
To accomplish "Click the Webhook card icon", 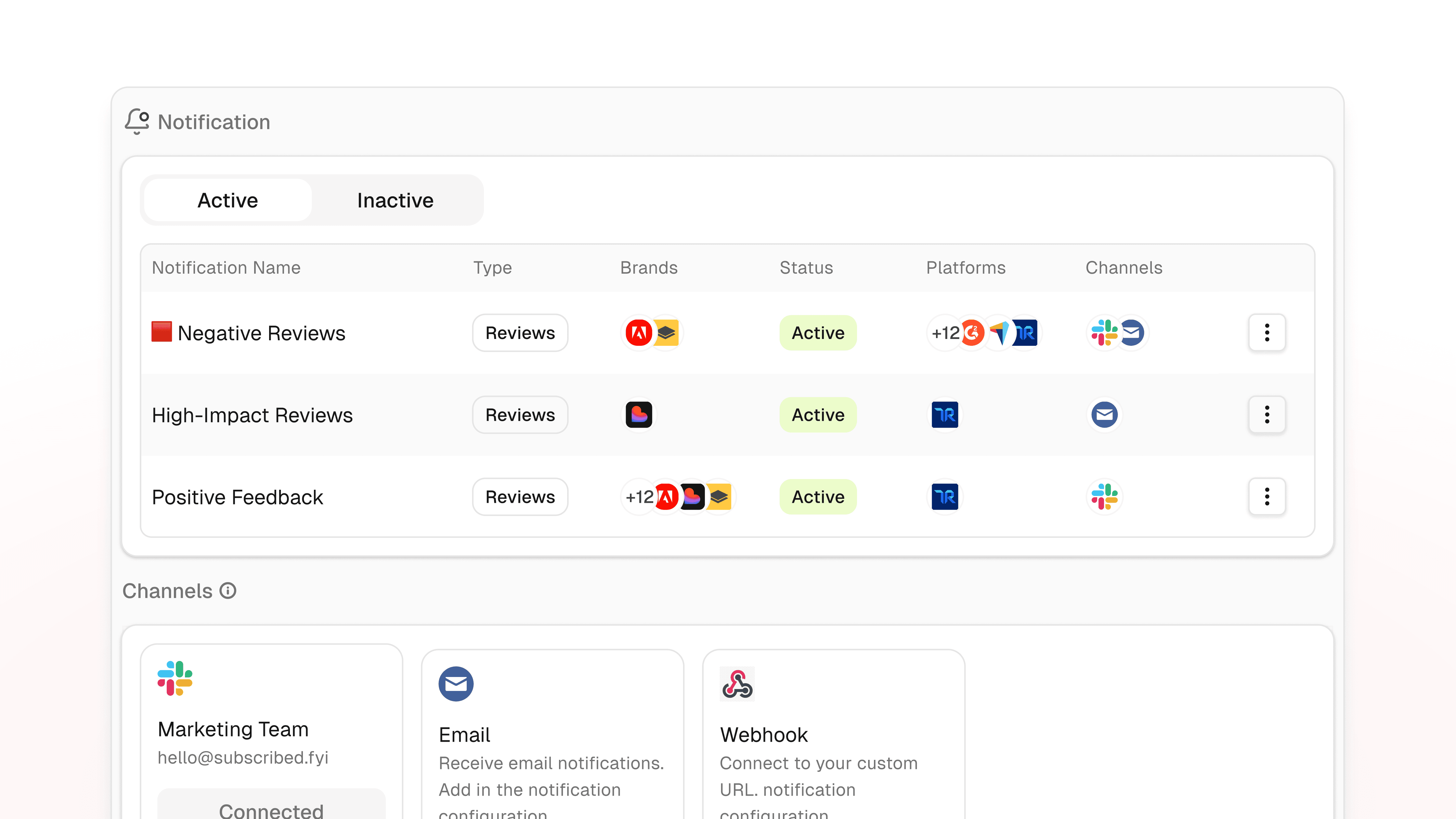I will [x=737, y=684].
